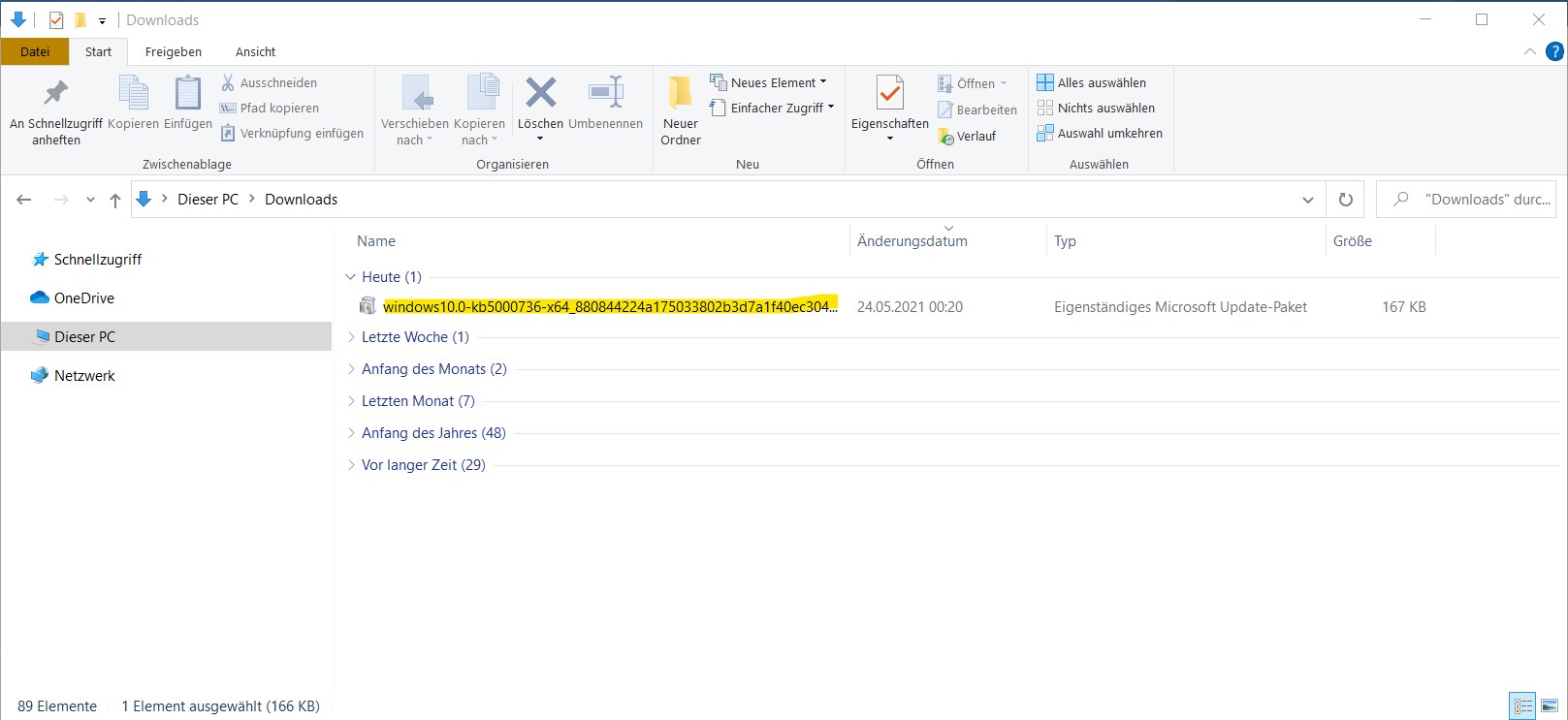This screenshot has width=1568, height=720.
Task: Open Verschieben nach menu
Action: point(415,111)
